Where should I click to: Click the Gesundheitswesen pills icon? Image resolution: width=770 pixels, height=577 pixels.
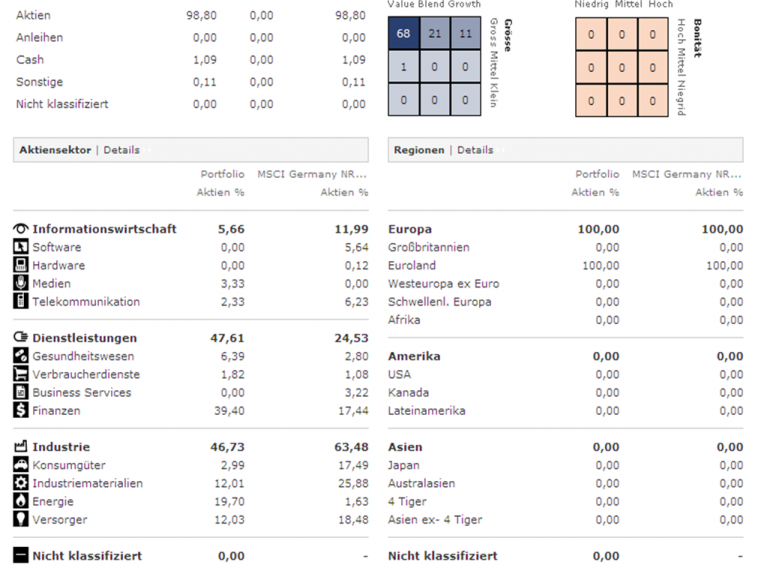[21, 356]
